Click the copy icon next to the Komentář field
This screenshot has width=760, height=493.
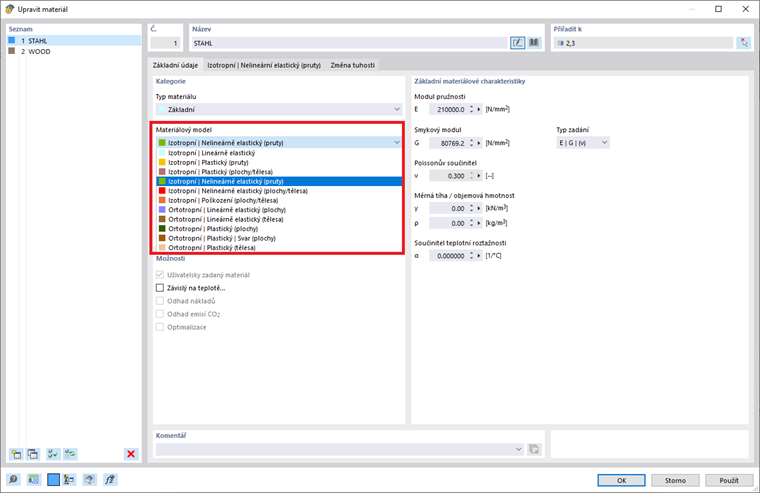tap(534, 449)
